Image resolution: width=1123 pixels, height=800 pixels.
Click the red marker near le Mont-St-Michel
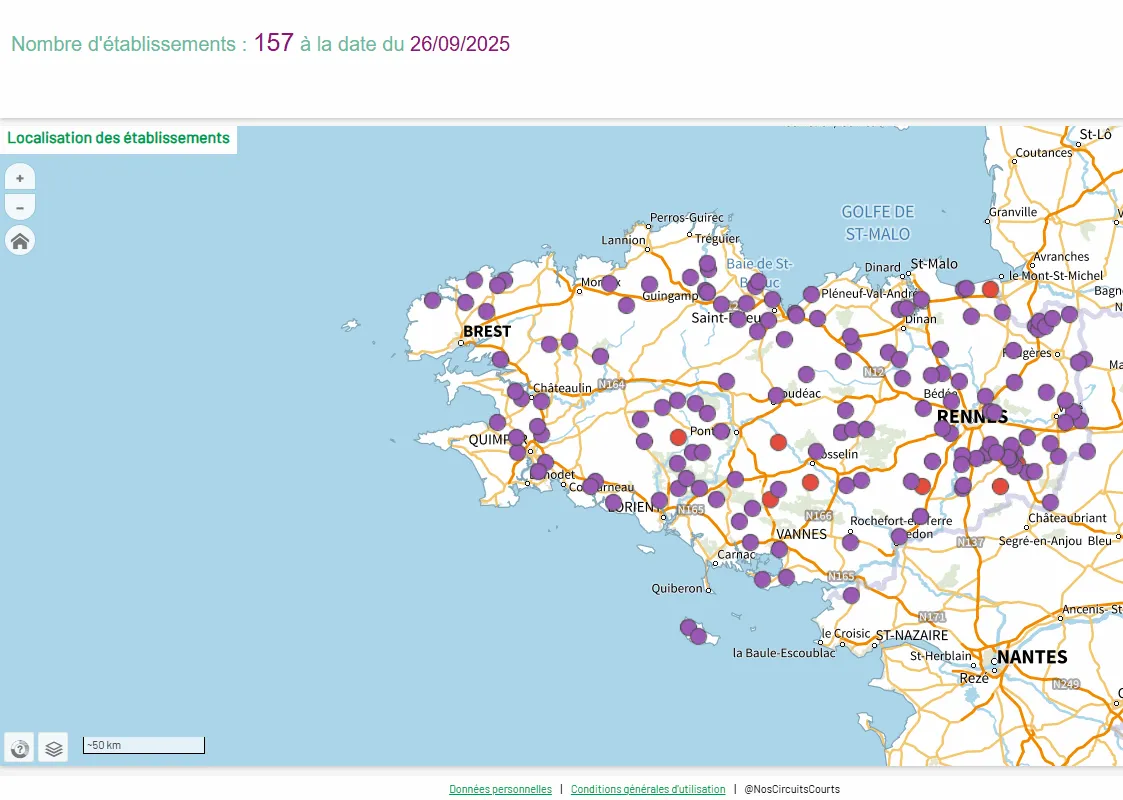pyautogui.click(x=990, y=289)
